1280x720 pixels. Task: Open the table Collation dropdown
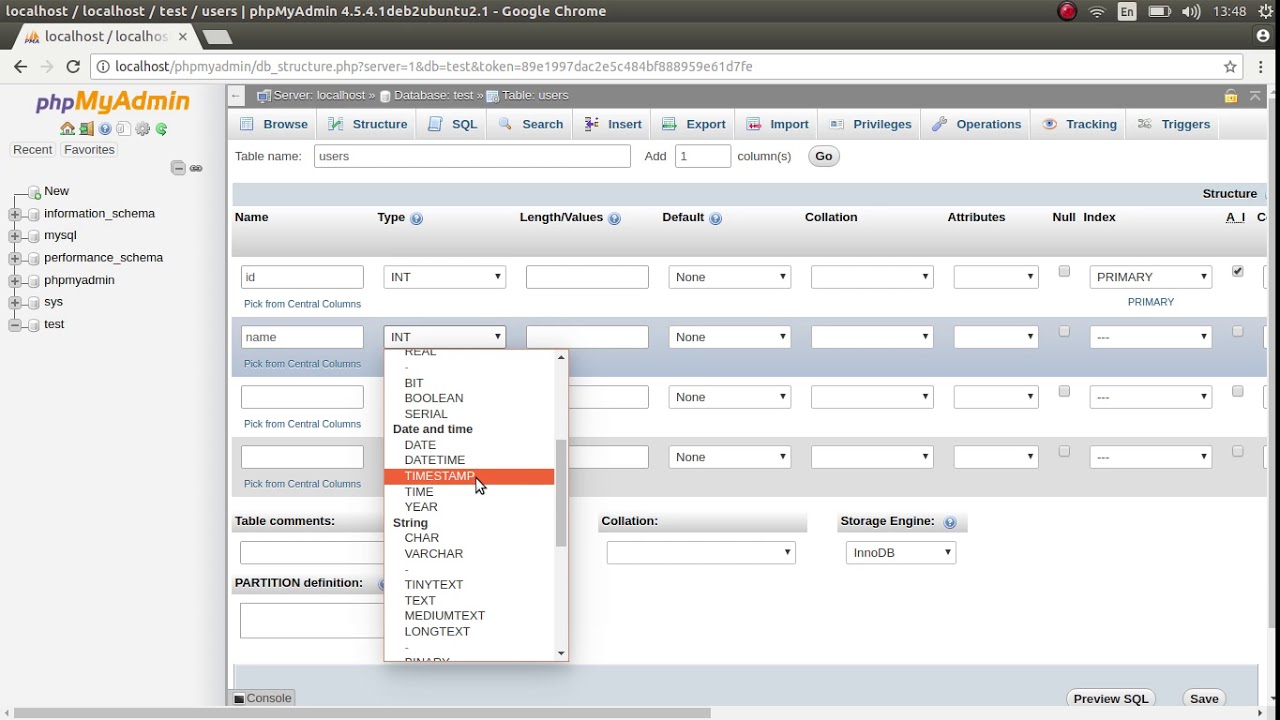701,553
